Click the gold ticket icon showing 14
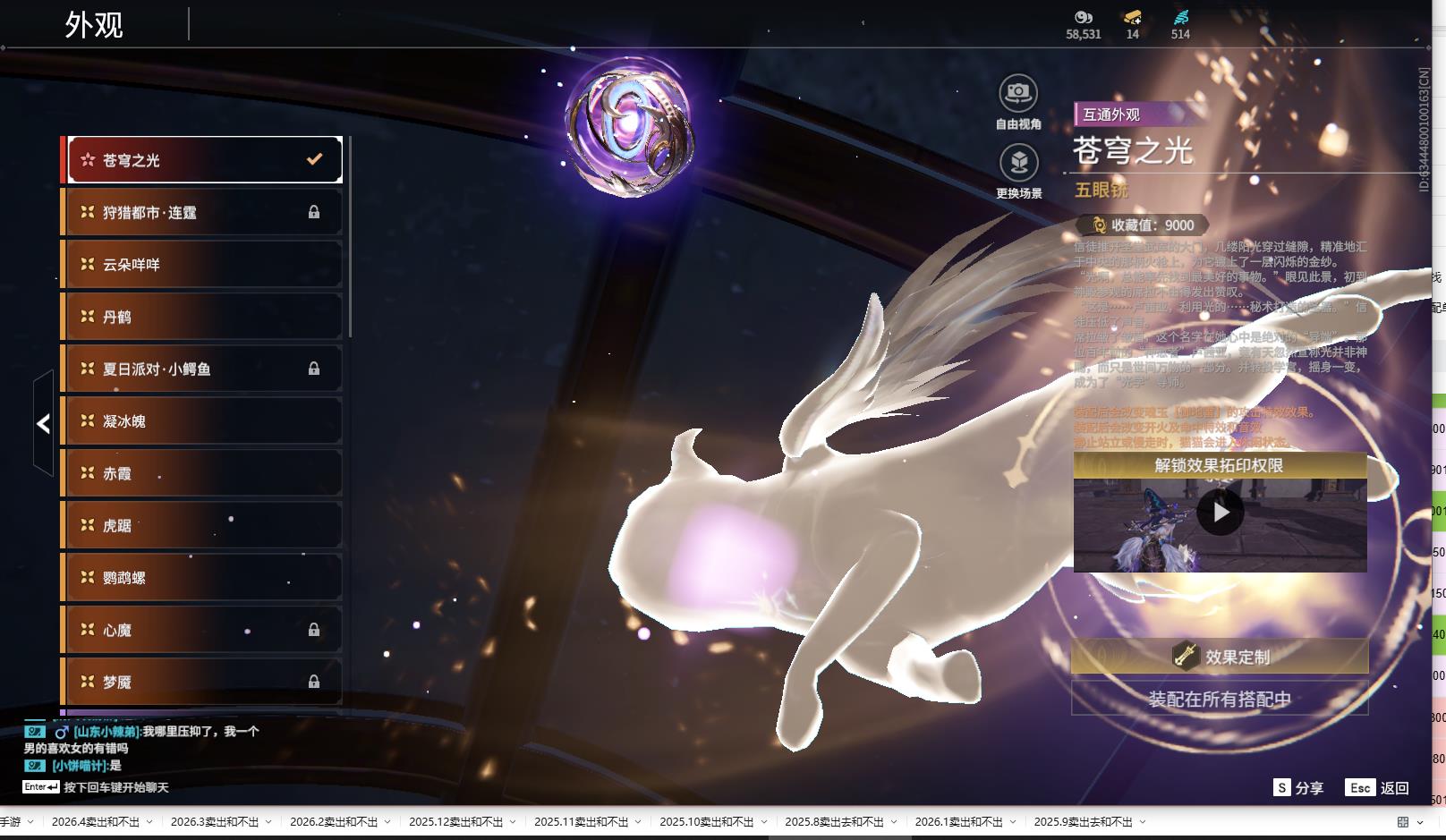The height and width of the screenshot is (840, 1446). (1132, 17)
